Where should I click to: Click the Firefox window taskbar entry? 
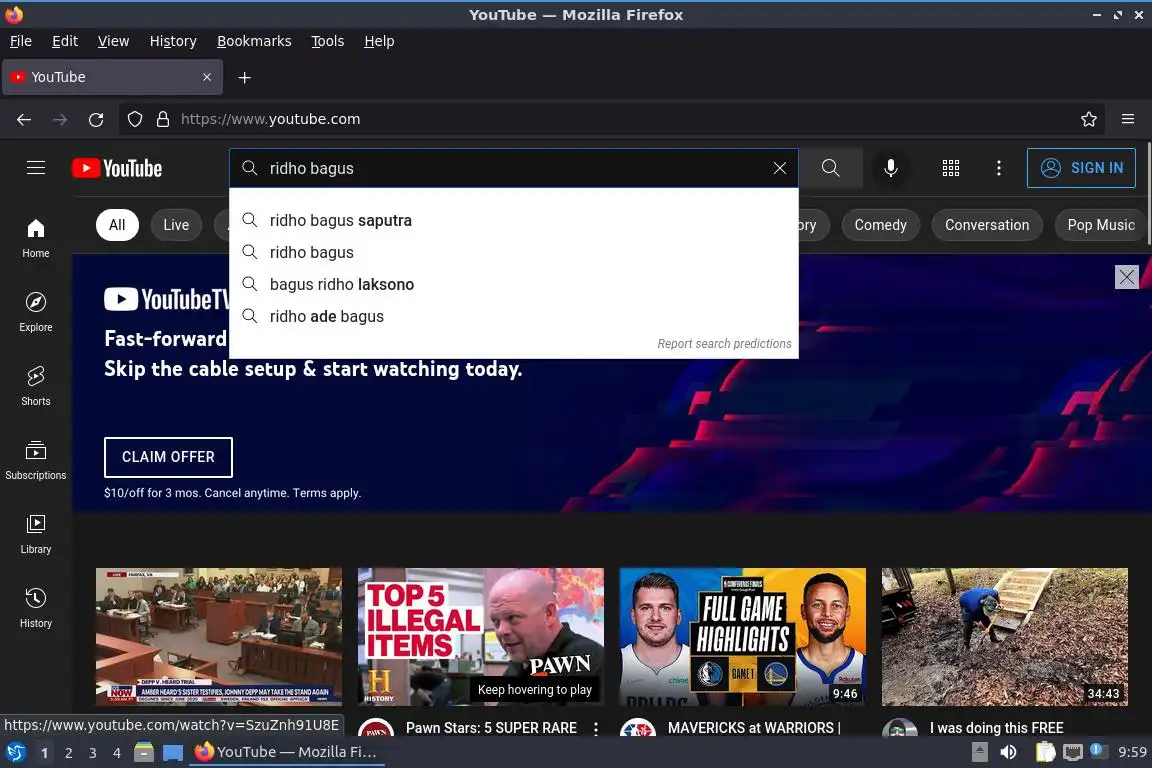(287, 752)
